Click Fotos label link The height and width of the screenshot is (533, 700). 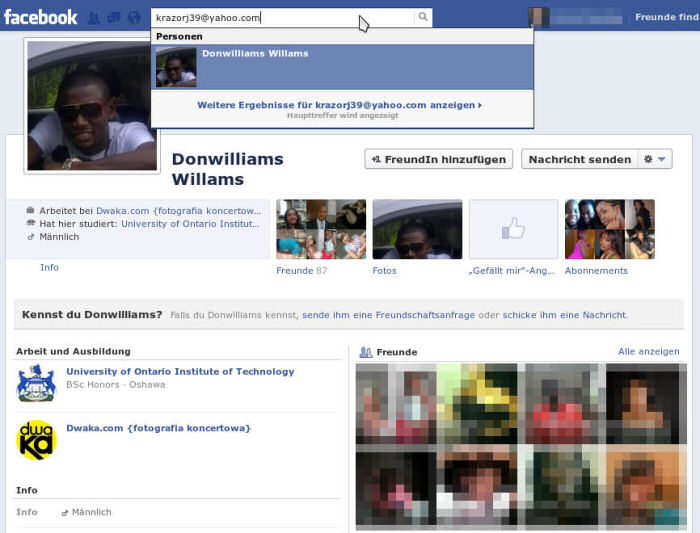[x=384, y=271]
